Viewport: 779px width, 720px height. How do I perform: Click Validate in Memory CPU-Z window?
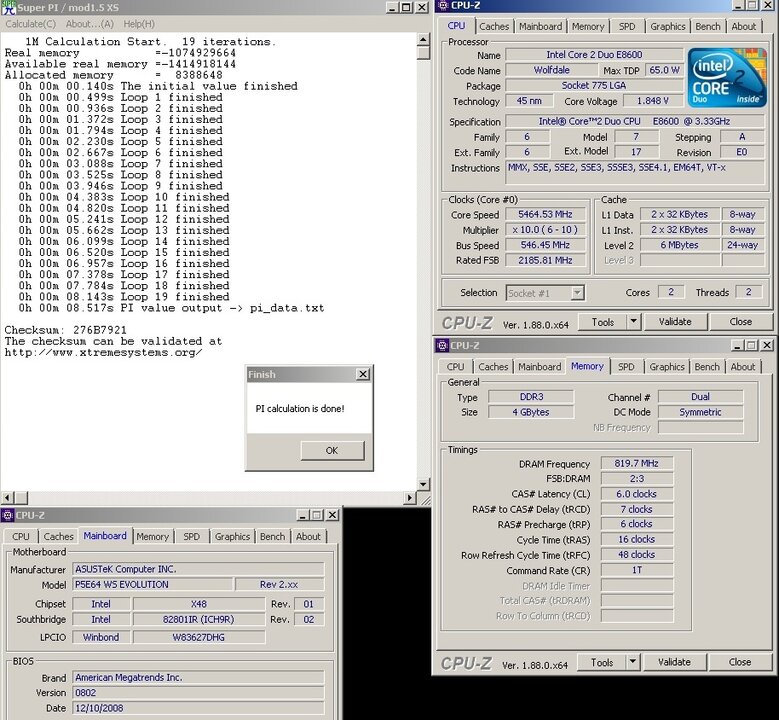click(674, 662)
